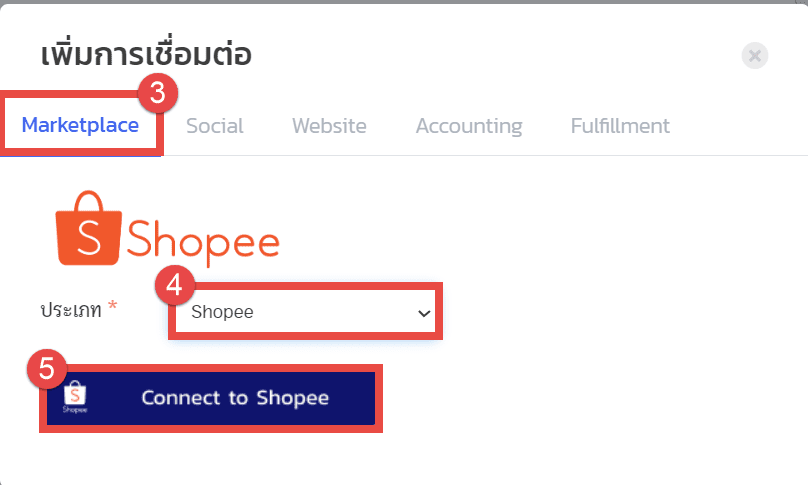Click the Connect to Shopee button

[211, 398]
